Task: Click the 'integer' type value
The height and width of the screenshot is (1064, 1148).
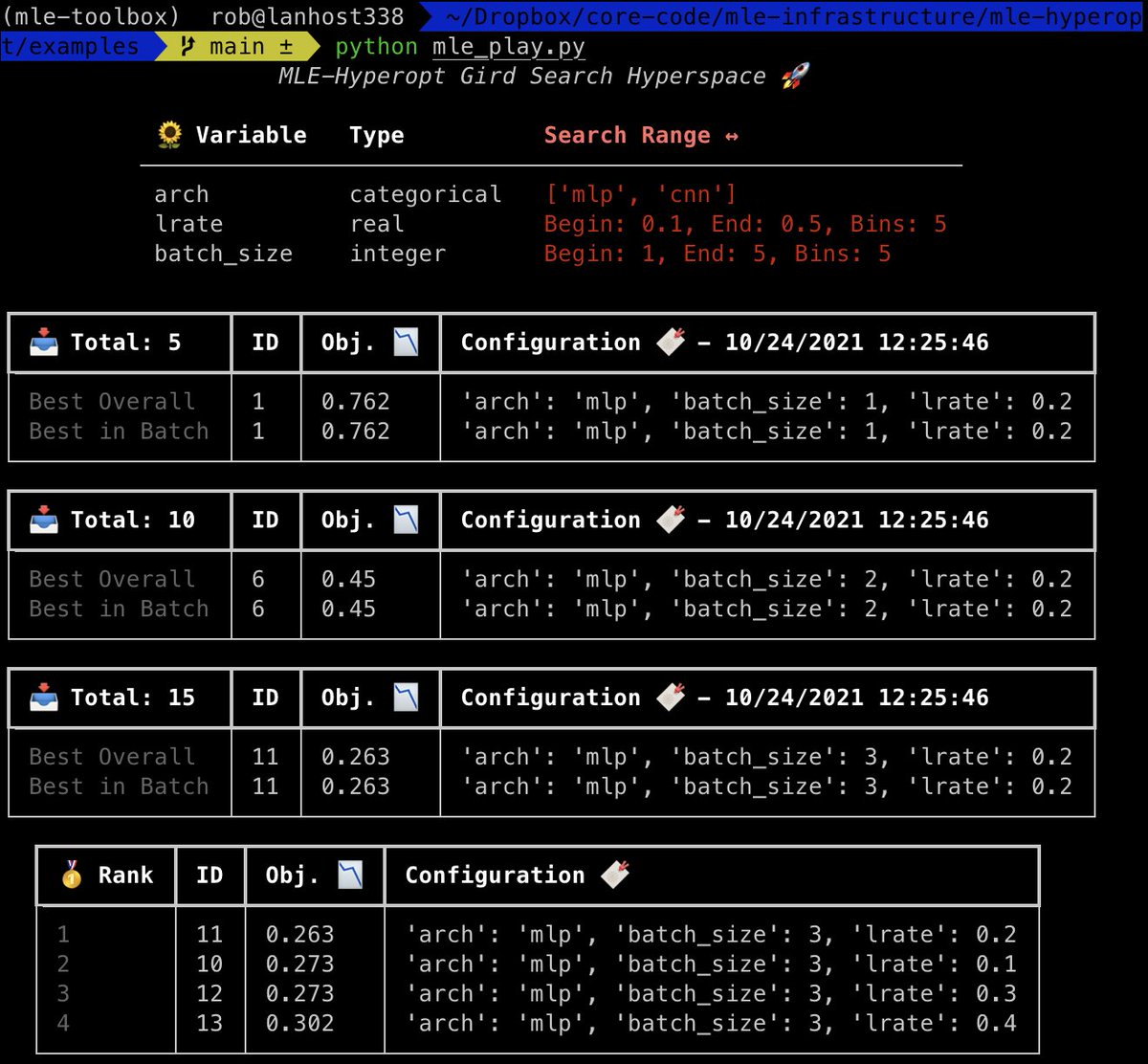Action: [398, 254]
